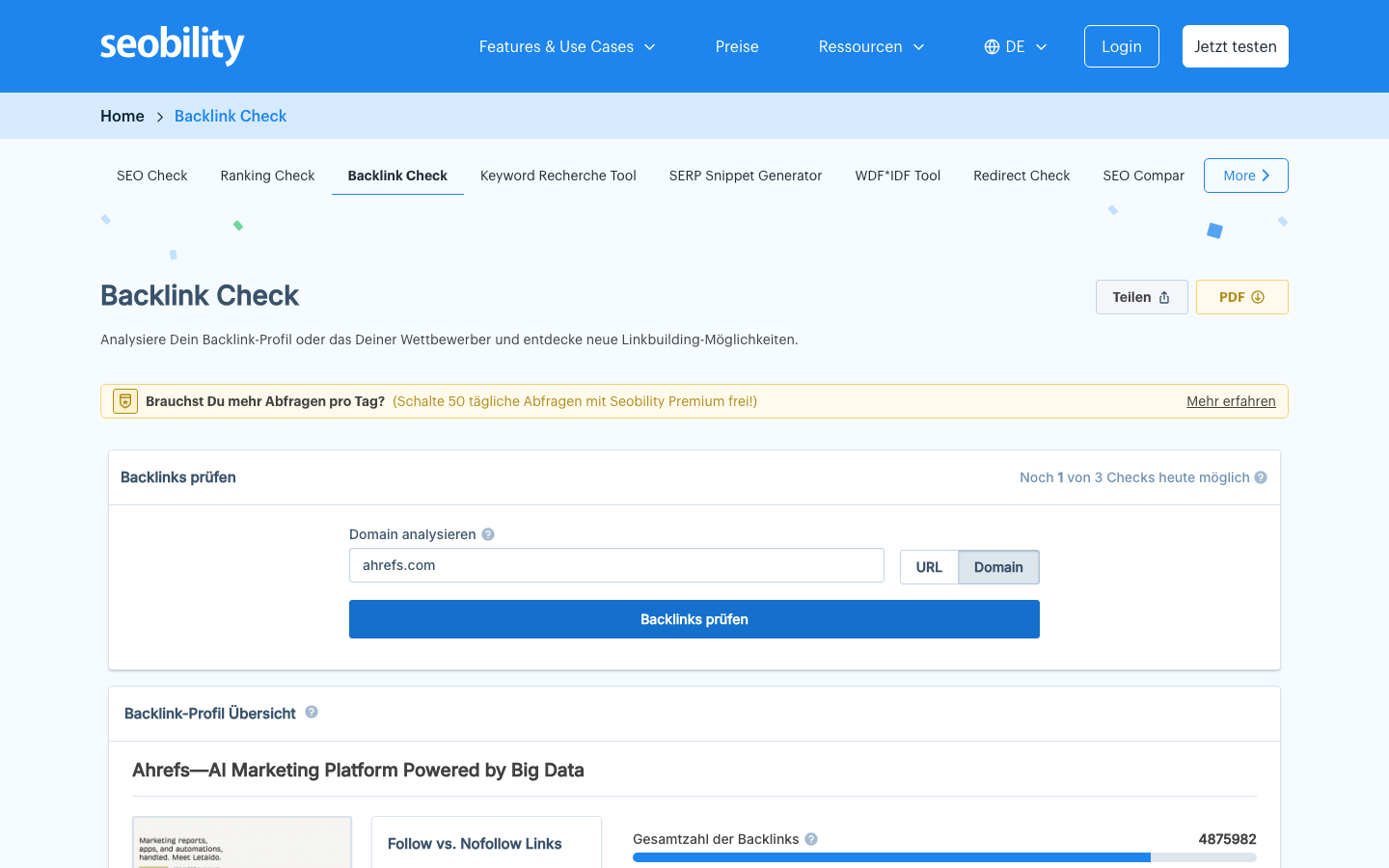Click Gesamtzahl der Backlinks progress bar

point(944,857)
